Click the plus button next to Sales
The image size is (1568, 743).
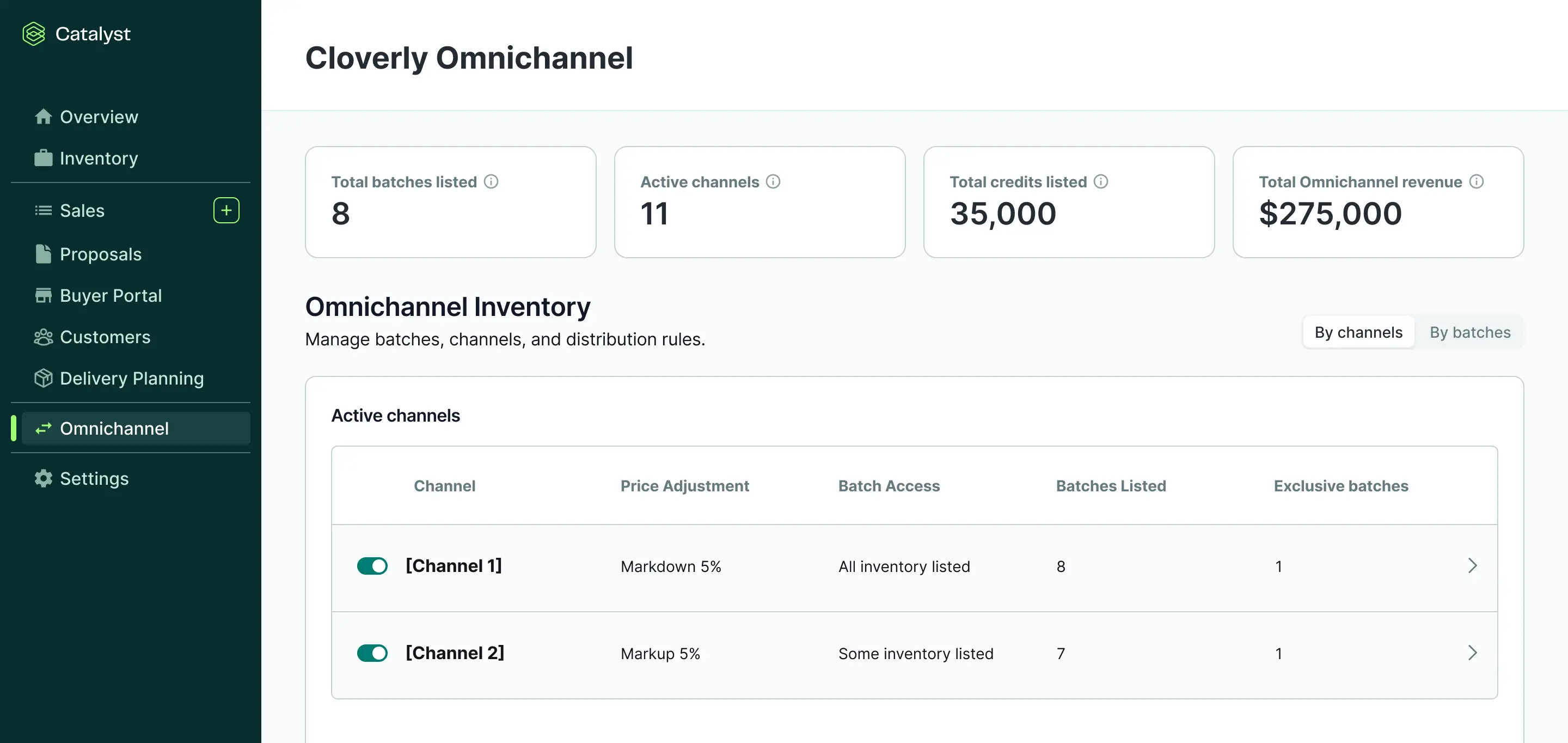click(x=226, y=210)
